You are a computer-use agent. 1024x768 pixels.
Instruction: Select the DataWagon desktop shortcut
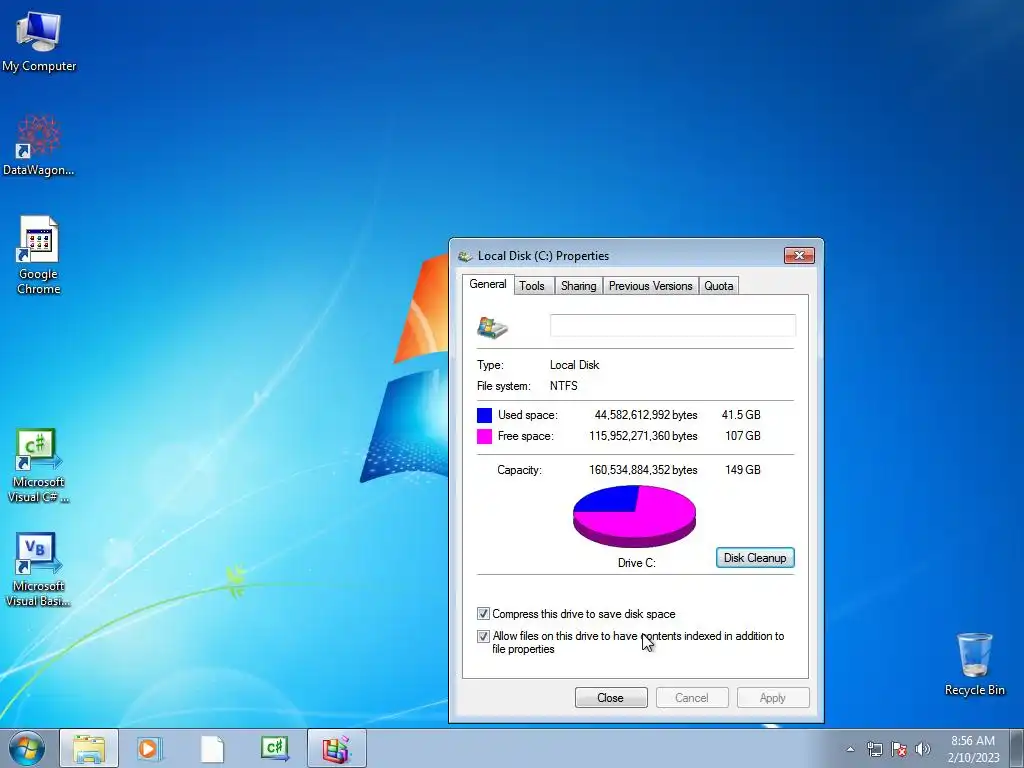[39, 145]
